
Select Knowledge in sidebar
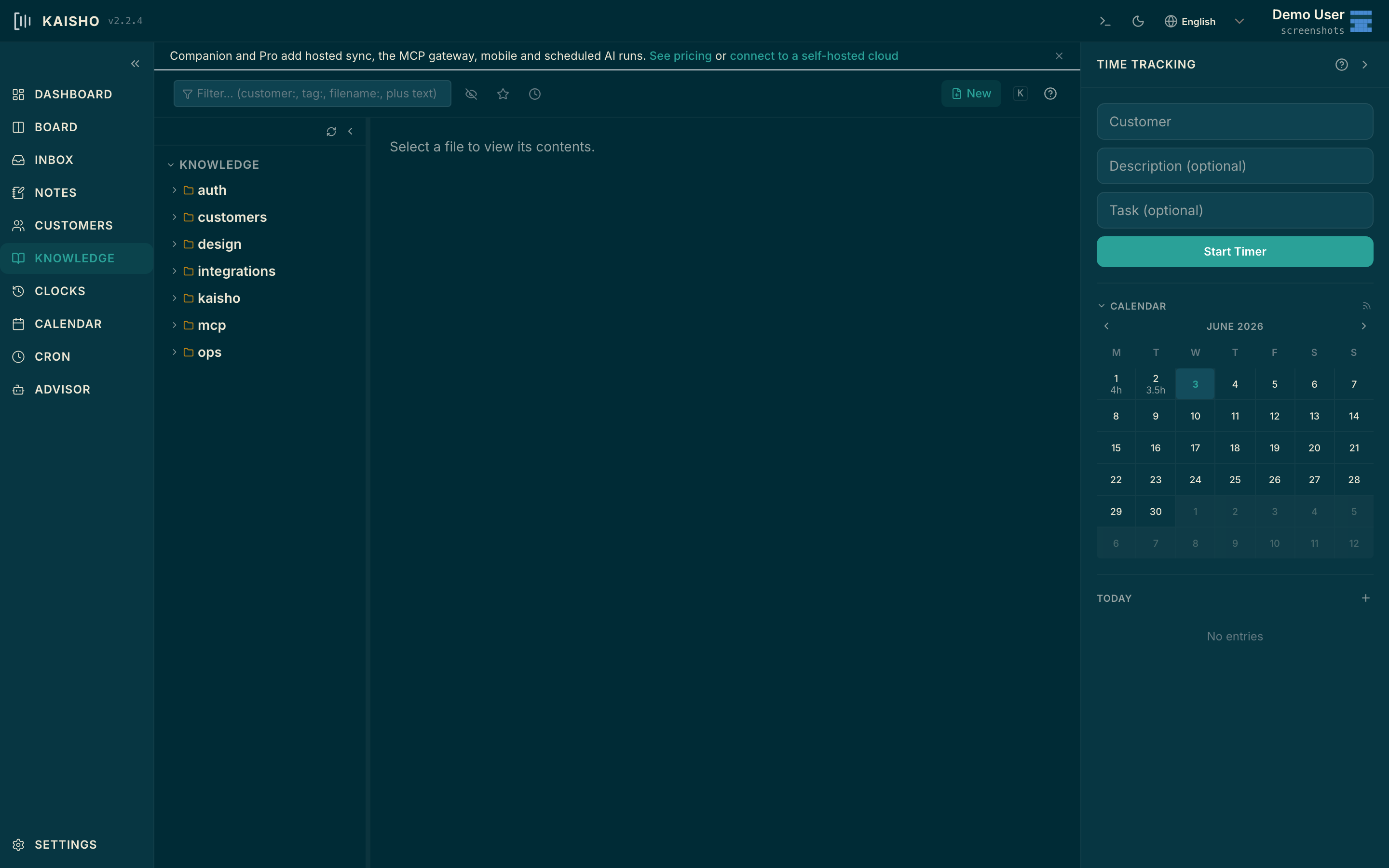tap(77, 258)
